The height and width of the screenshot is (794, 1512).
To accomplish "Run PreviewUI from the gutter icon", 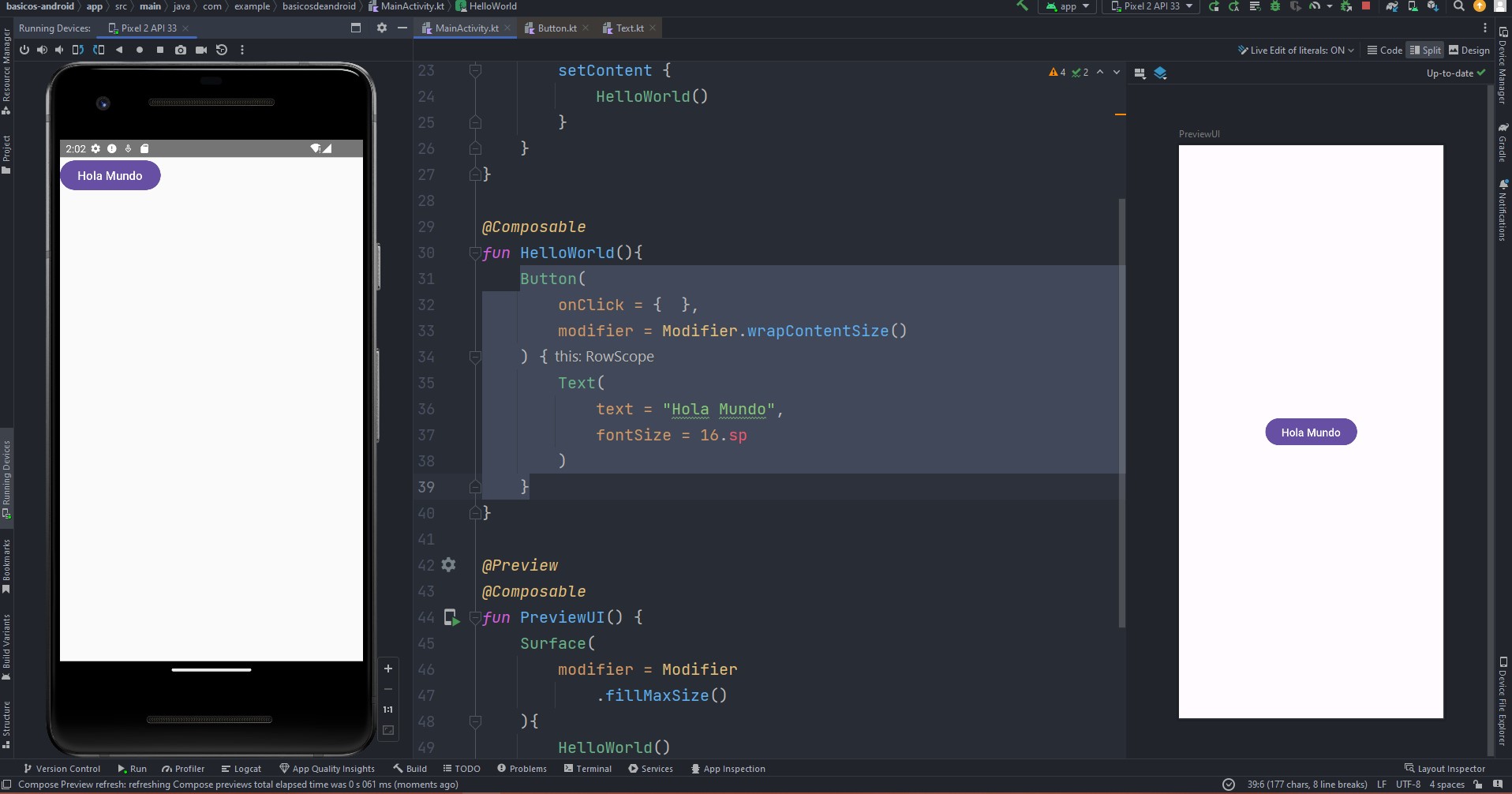I will click(451, 617).
